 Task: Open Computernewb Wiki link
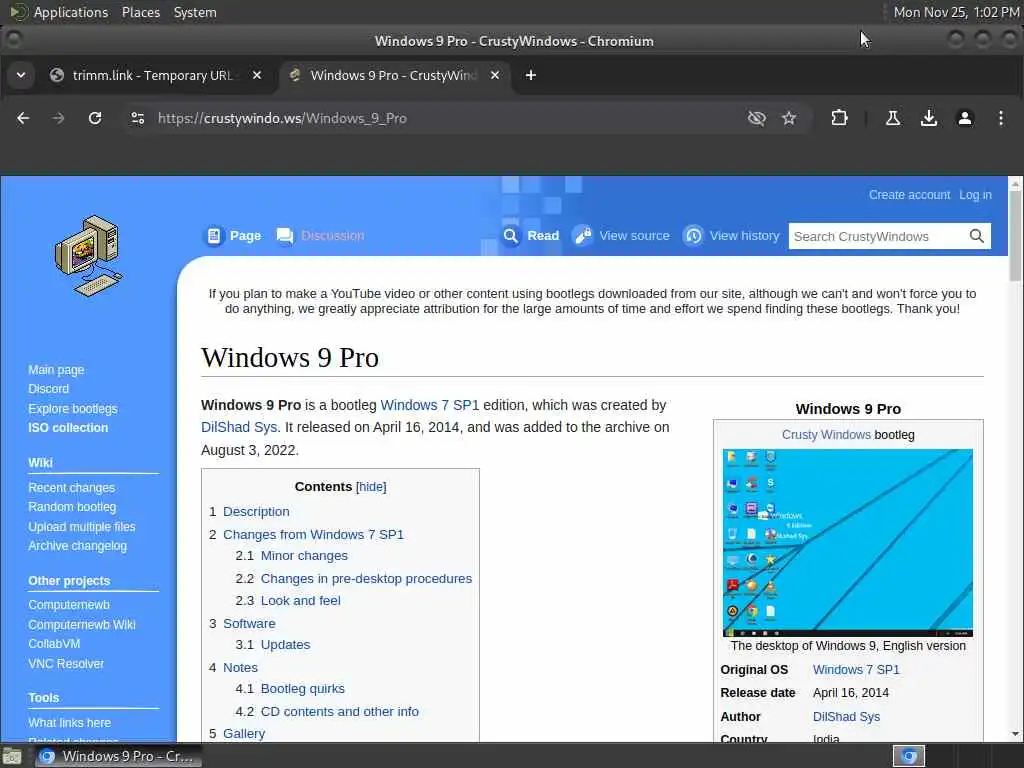pyautogui.click(x=82, y=624)
